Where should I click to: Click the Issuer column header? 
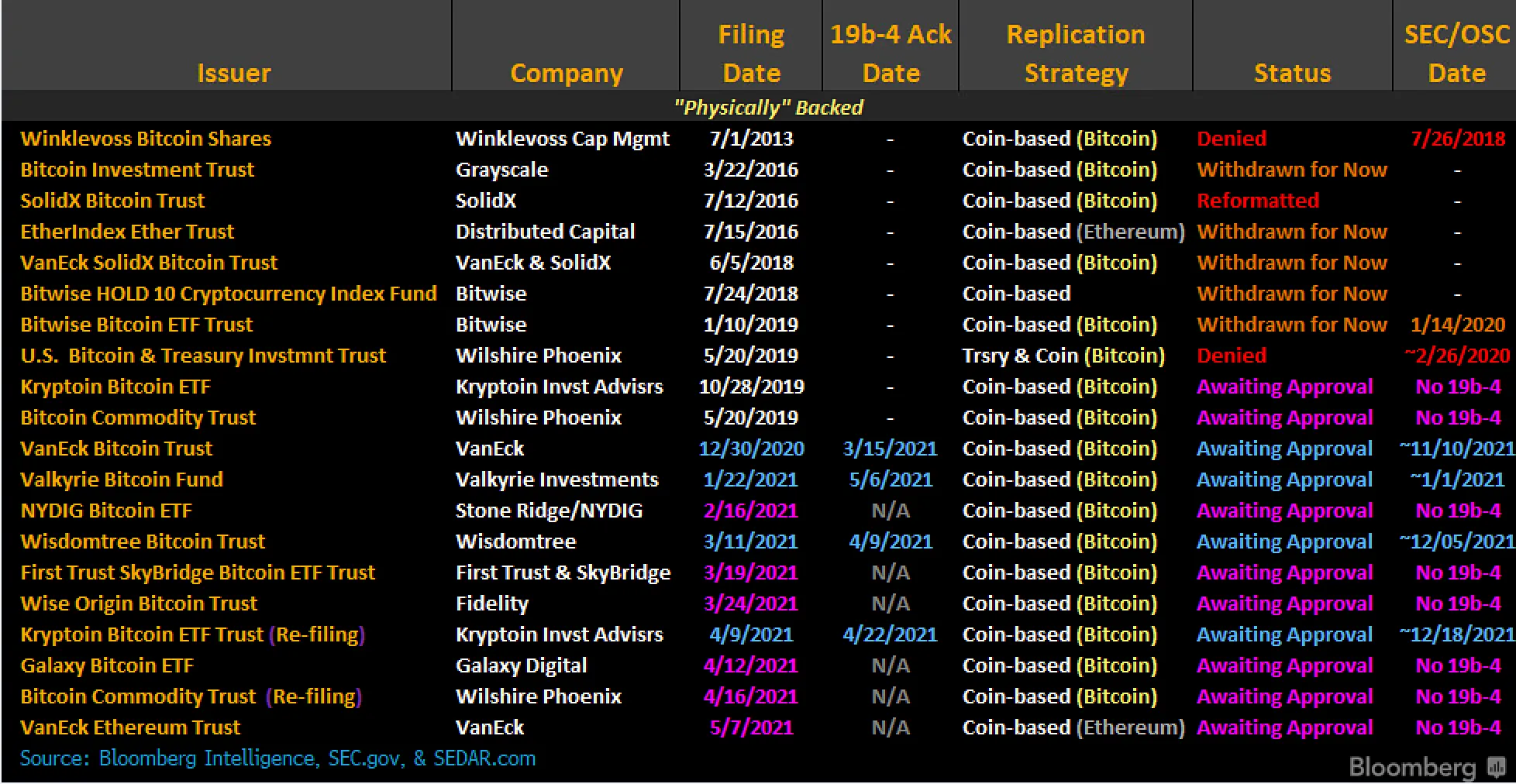point(234,73)
